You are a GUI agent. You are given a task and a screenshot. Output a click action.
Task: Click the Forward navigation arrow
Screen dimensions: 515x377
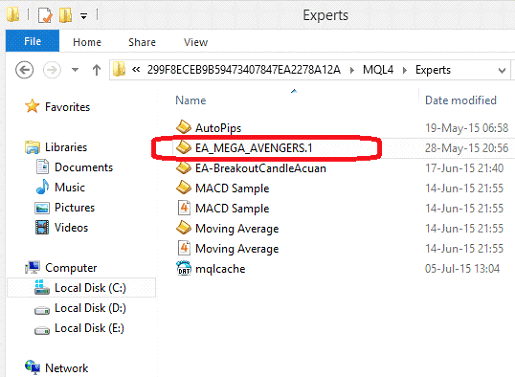coord(52,70)
